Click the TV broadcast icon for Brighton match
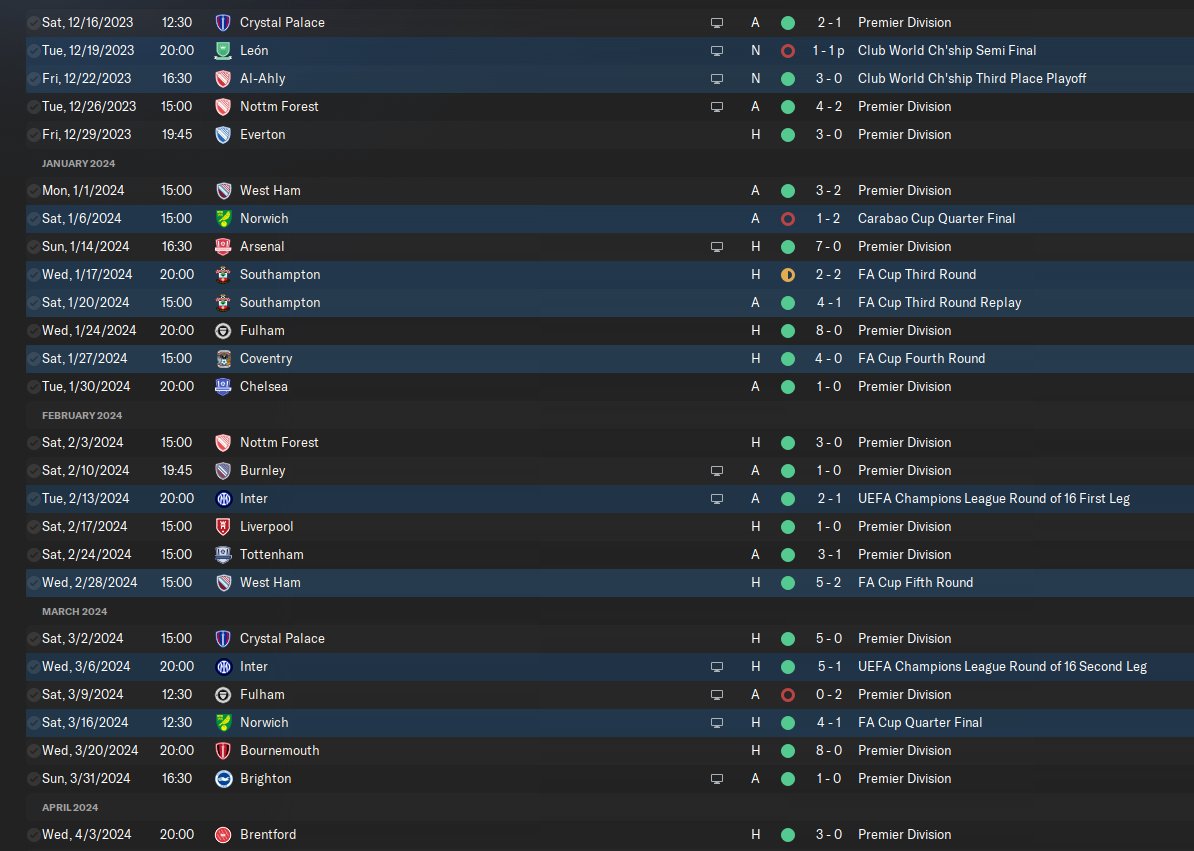This screenshot has width=1194, height=851. coord(717,779)
